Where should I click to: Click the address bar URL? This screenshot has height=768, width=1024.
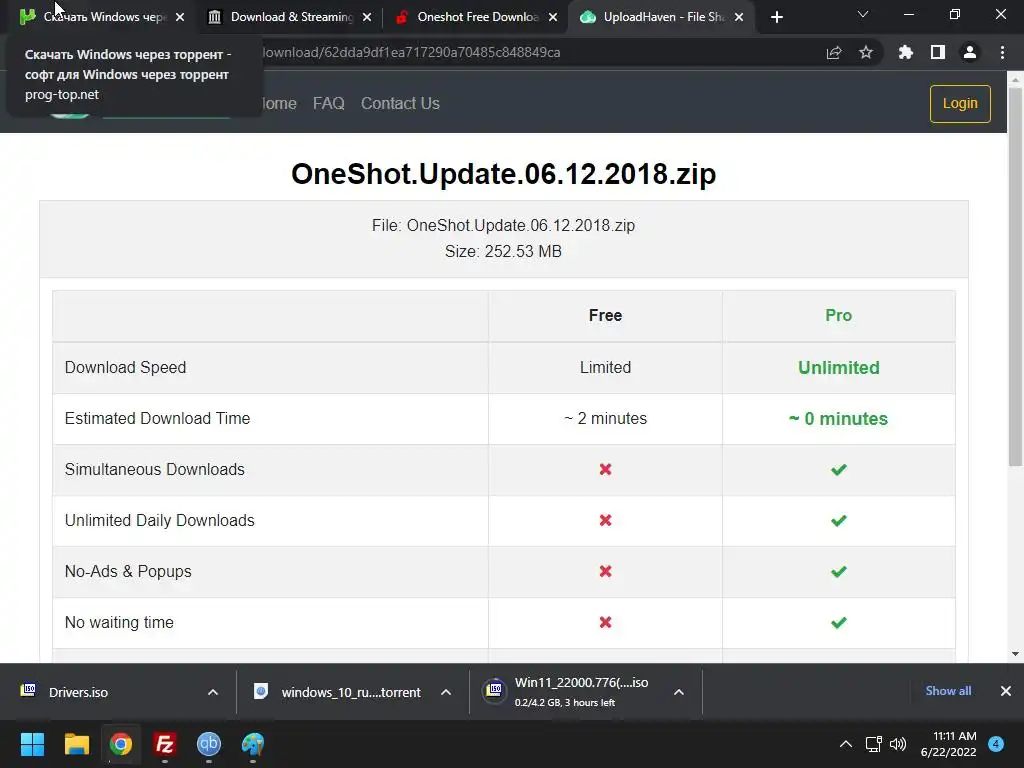point(411,52)
